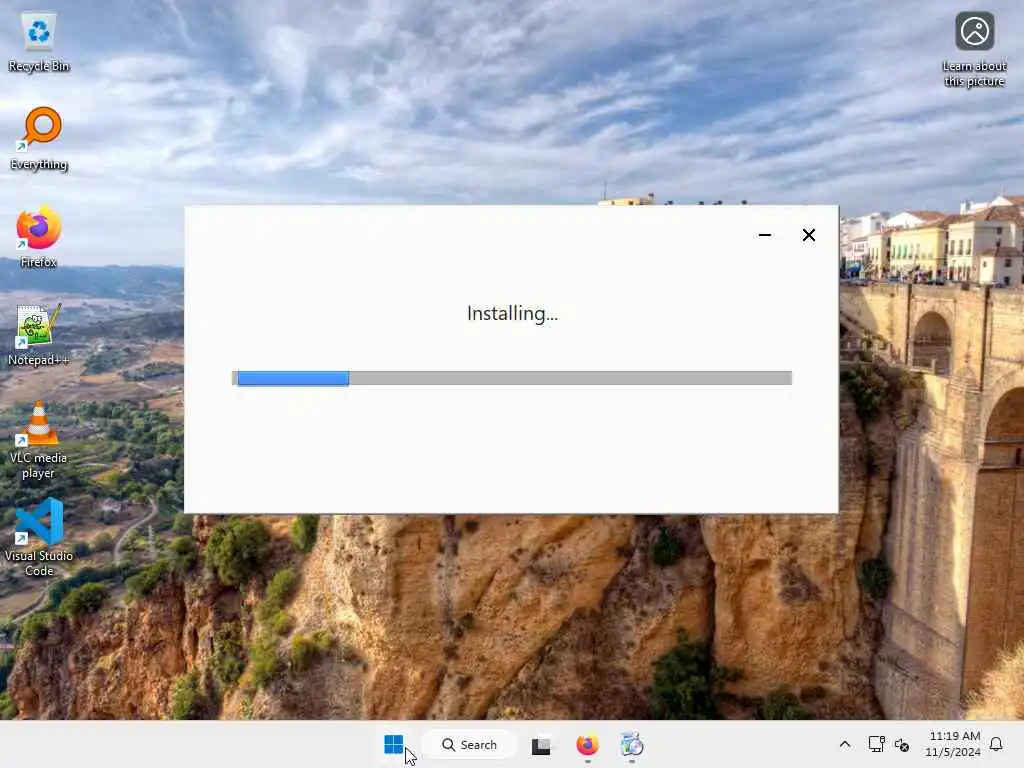Click the muted volume tray icon
This screenshot has height=768, width=1024.
click(902, 744)
